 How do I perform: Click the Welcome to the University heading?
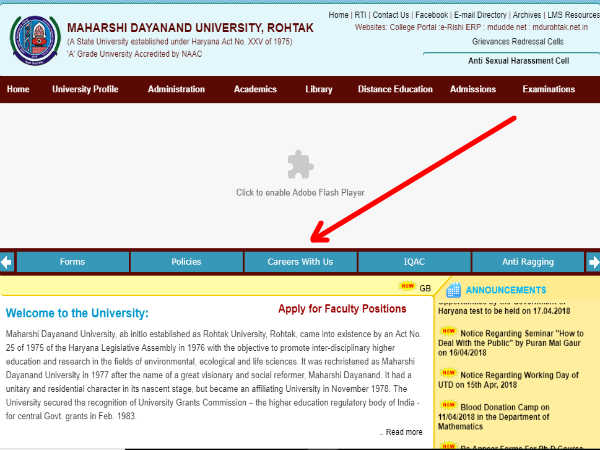point(77,313)
